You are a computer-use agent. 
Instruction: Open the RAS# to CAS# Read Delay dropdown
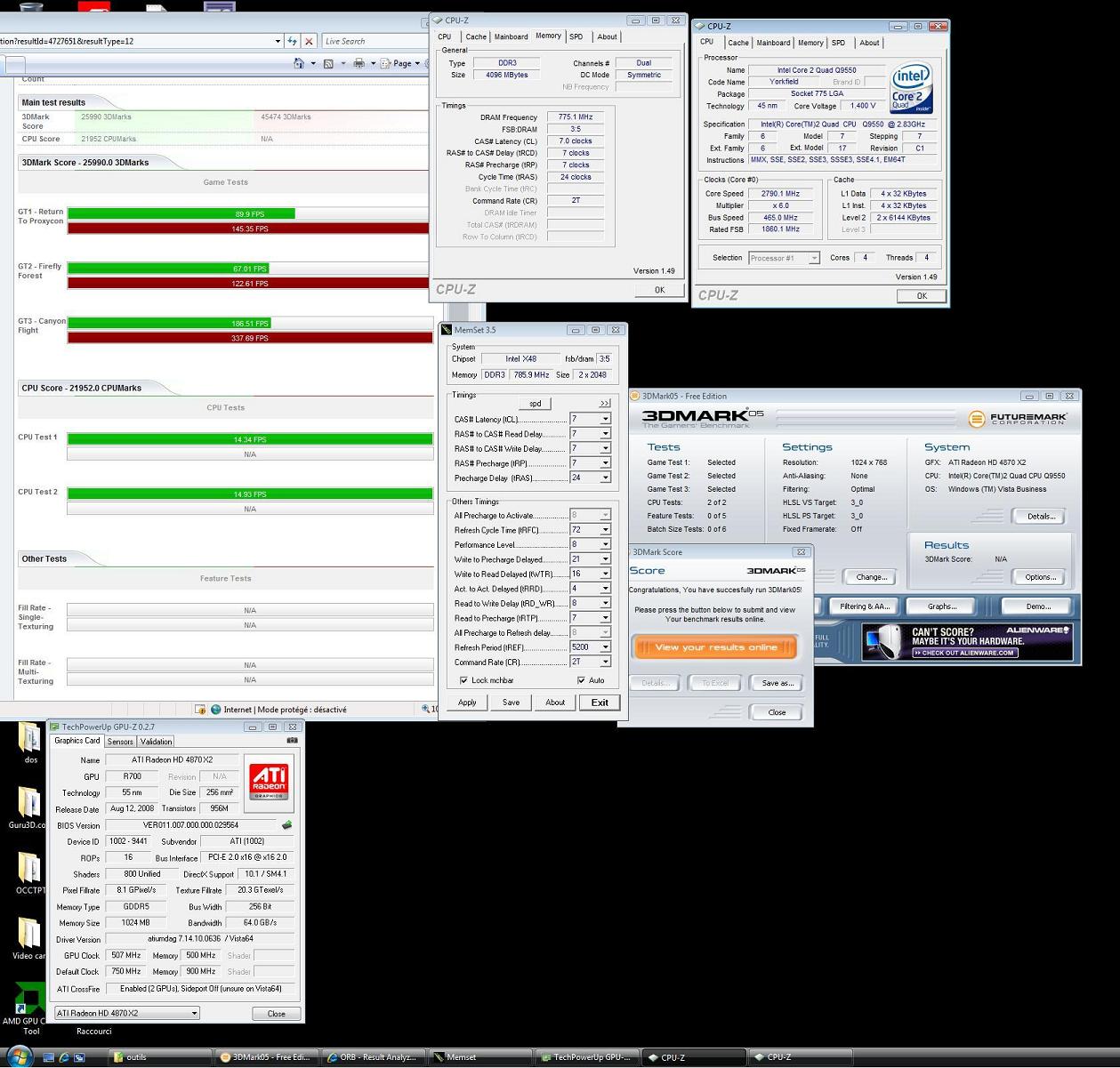[605, 434]
